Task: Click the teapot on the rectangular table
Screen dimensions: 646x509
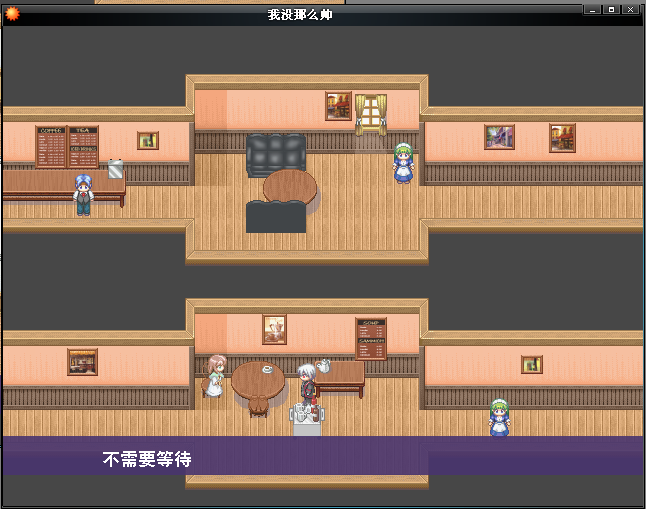Action: 324,366
